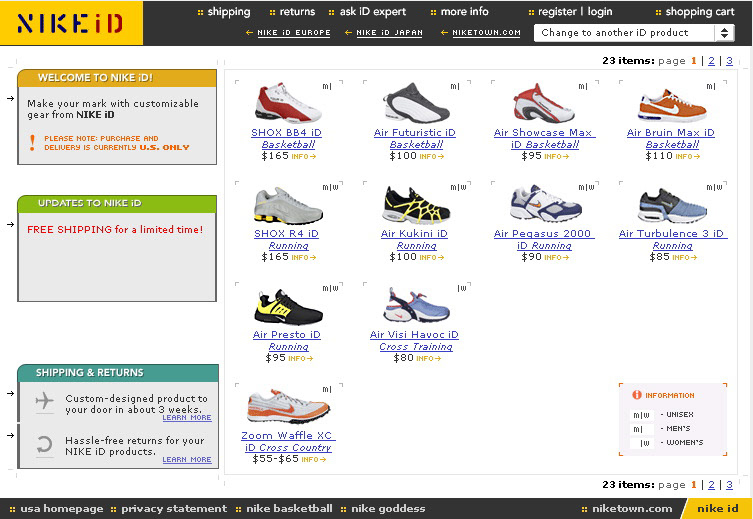The width and height of the screenshot is (753, 519).
Task: Go to page 3 in bottom pagination
Action: [729, 484]
